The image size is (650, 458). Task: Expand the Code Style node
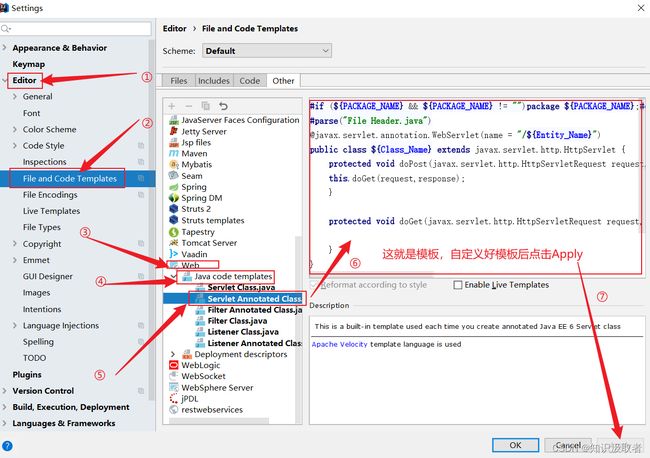(x=15, y=145)
